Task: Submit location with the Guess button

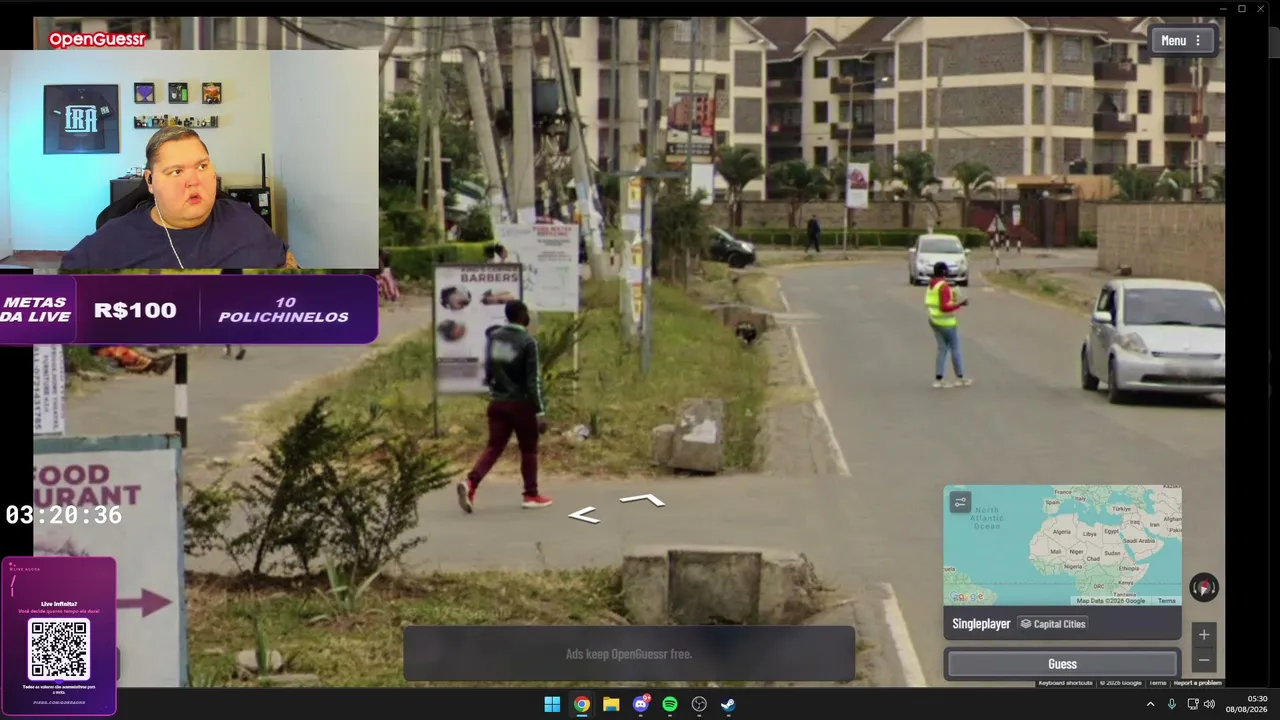Action: (x=1062, y=664)
